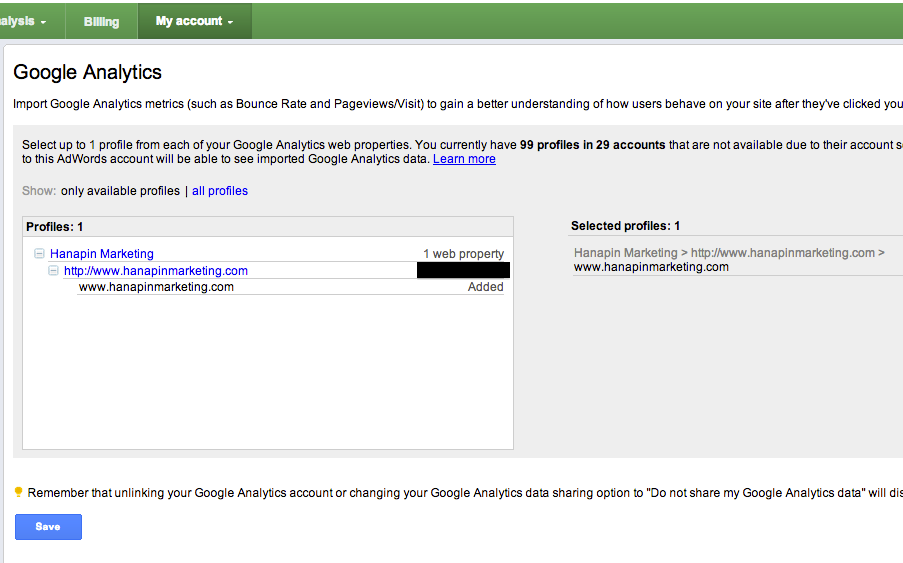Image resolution: width=903 pixels, height=563 pixels.
Task: Select the www.hanapinmarketing.com entry in Selected profiles
Action: tap(651, 267)
